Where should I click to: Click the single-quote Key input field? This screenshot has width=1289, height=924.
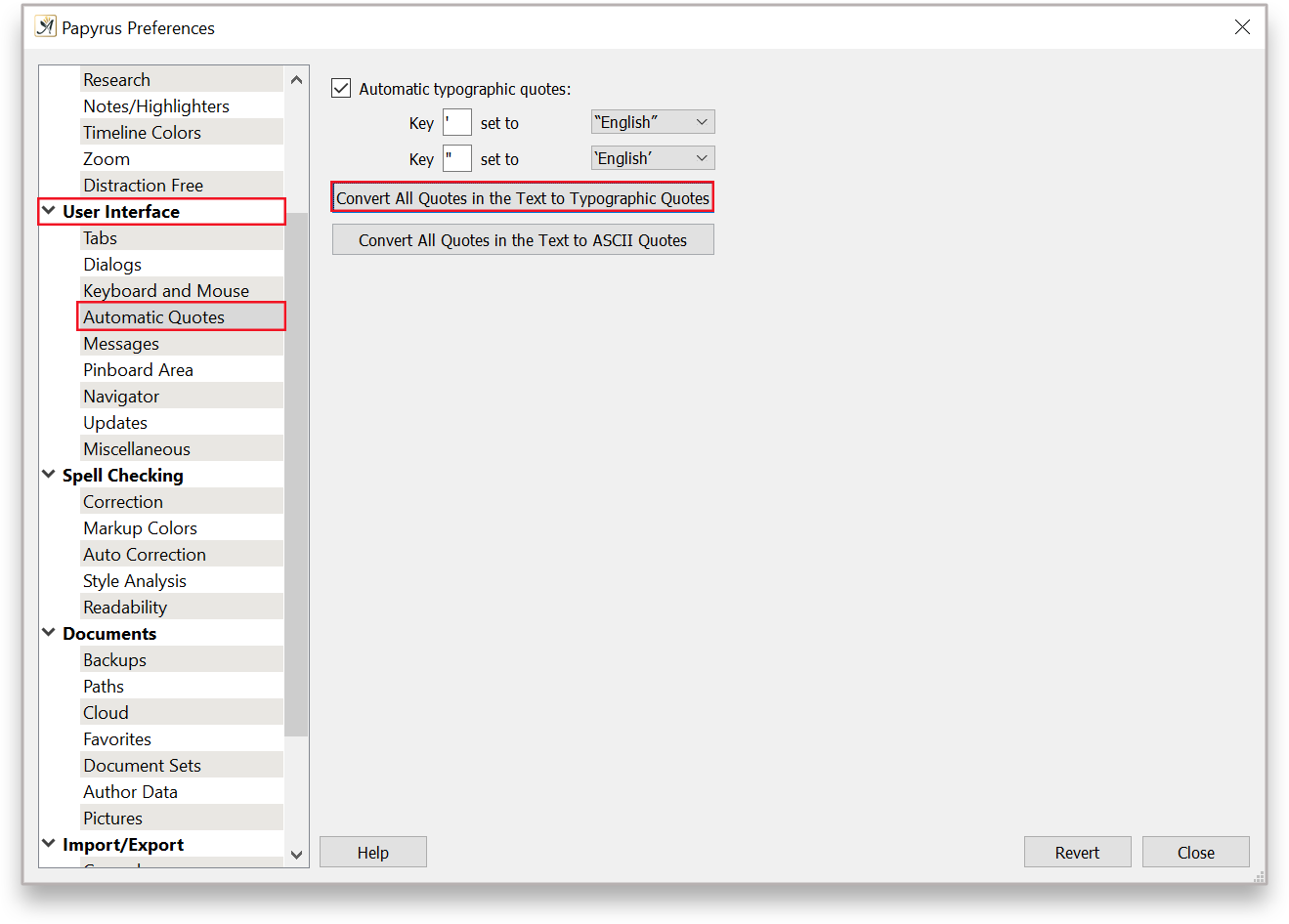point(457,122)
